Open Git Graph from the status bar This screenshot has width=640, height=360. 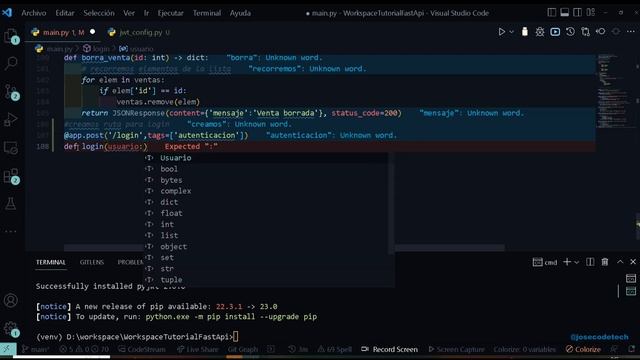pos(243,349)
